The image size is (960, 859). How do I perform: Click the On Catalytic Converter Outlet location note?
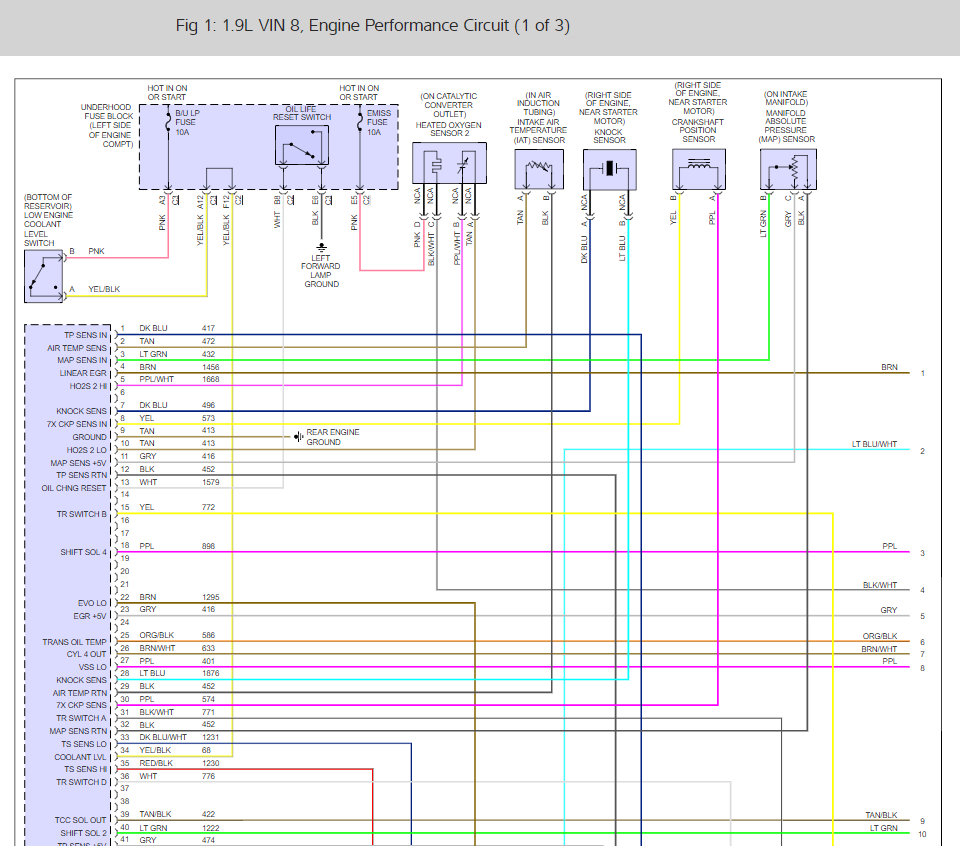click(x=449, y=105)
